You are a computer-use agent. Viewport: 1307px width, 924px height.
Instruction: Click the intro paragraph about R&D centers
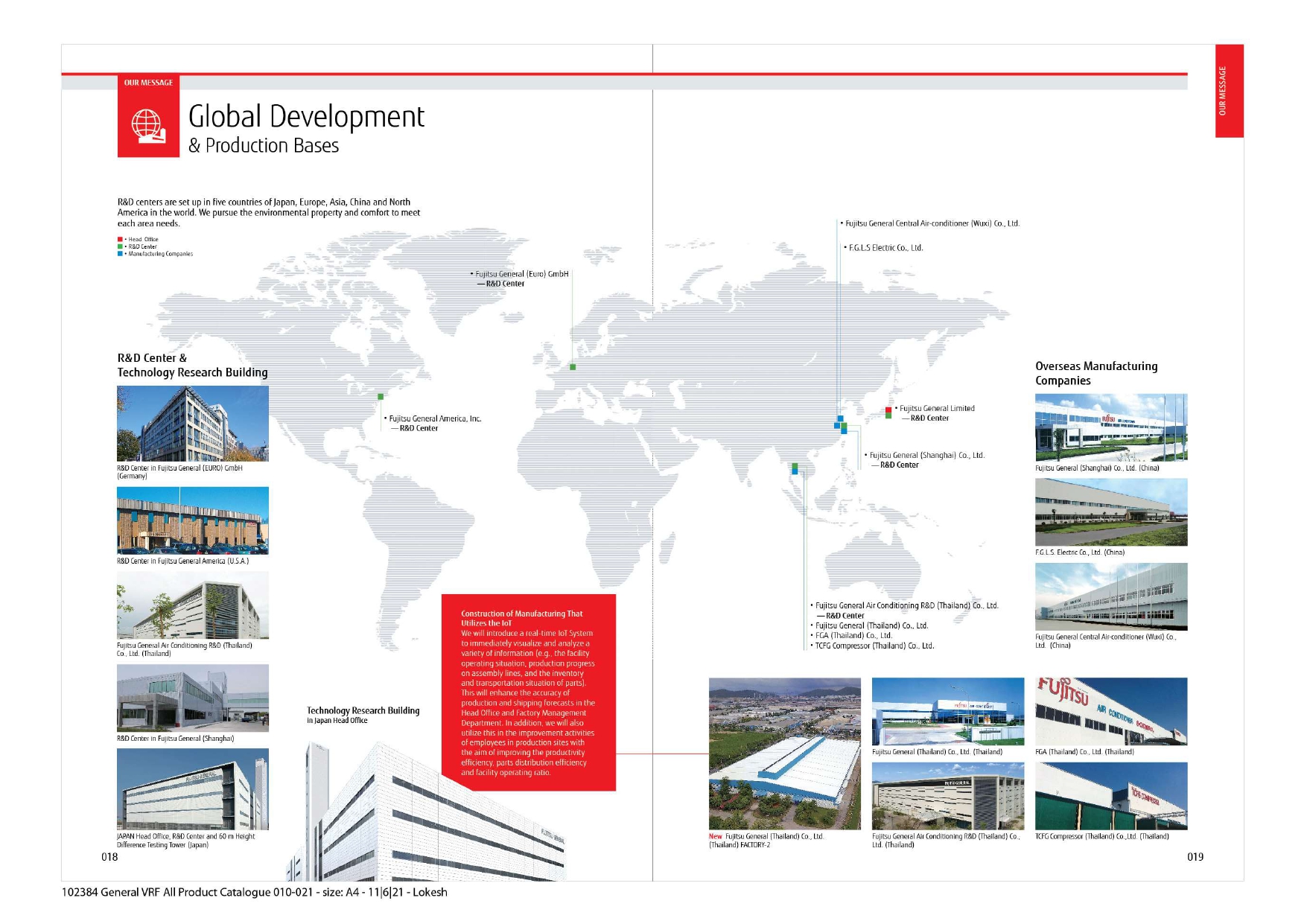269,213
